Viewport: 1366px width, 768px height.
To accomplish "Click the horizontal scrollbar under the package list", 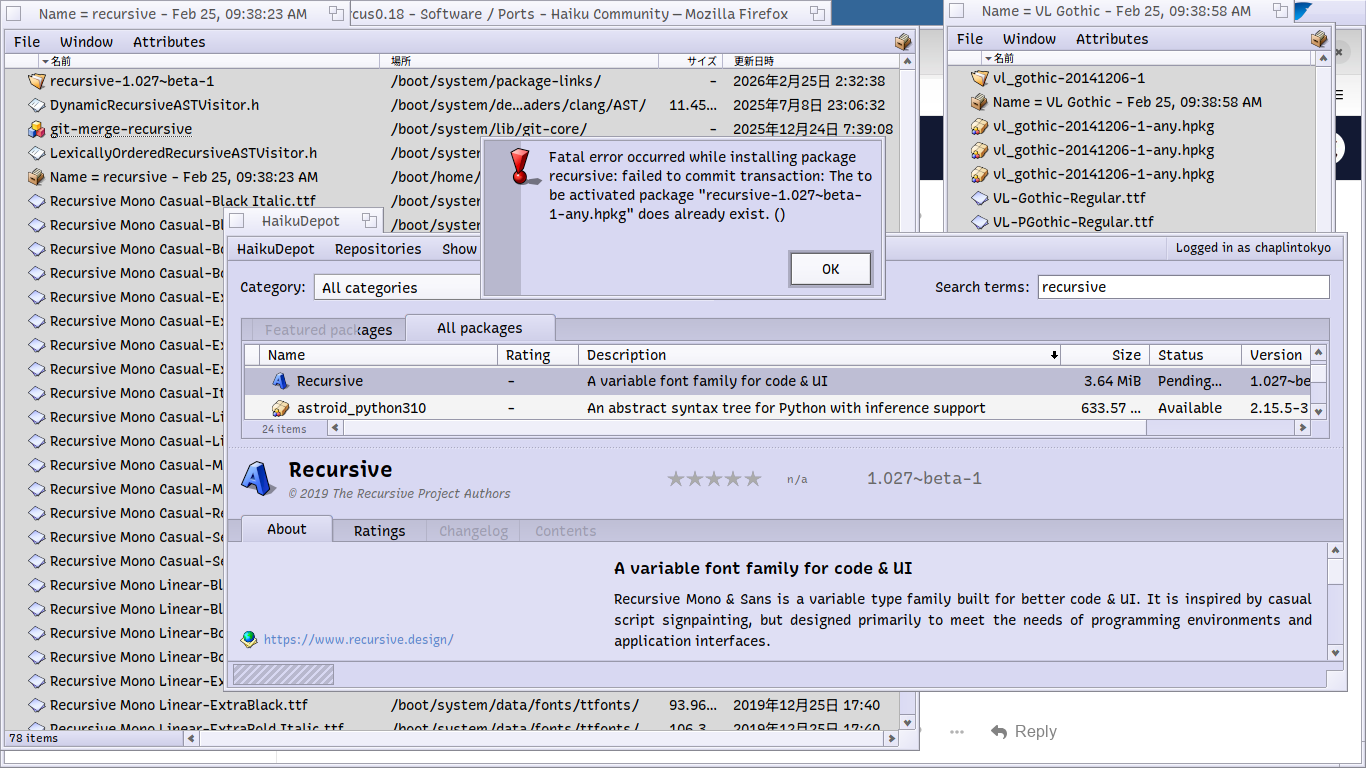I will [x=735, y=428].
